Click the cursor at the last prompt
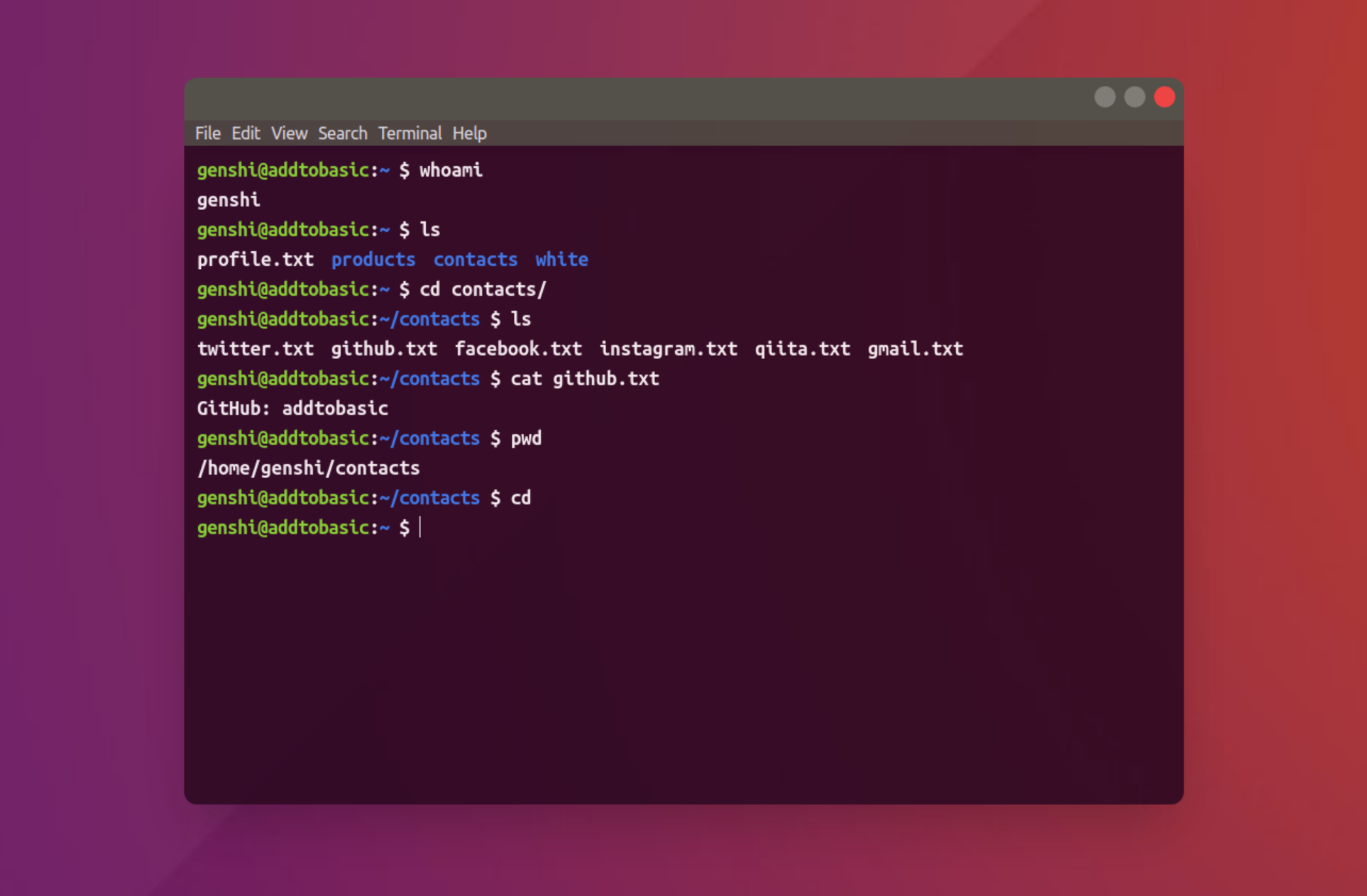 [x=420, y=528]
